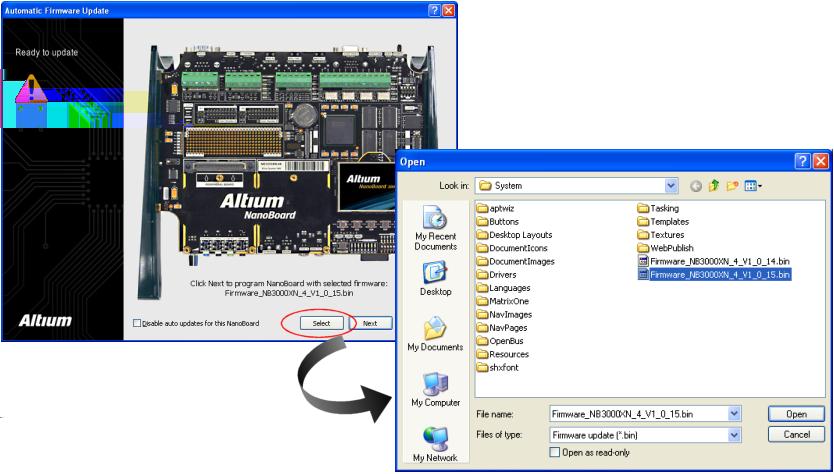Viewport: 834px width, 474px height.
Task: Select the DocumentIcons folder
Action: (x=512, y=248)
